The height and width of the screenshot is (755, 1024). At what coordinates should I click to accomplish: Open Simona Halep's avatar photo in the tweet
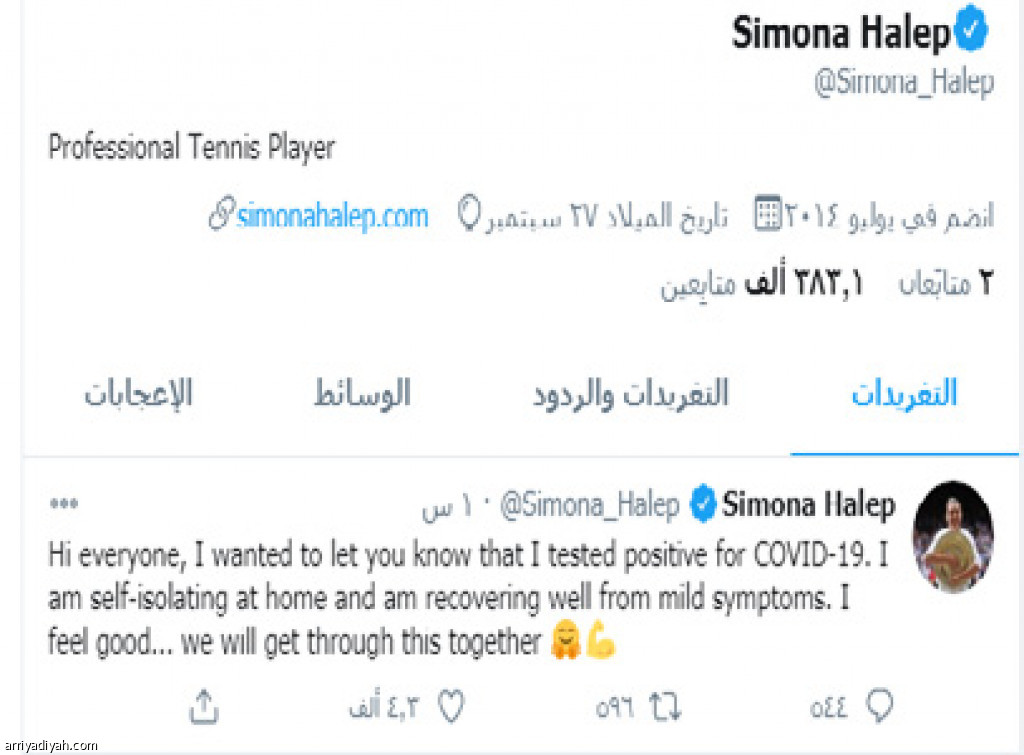point(954,536)
